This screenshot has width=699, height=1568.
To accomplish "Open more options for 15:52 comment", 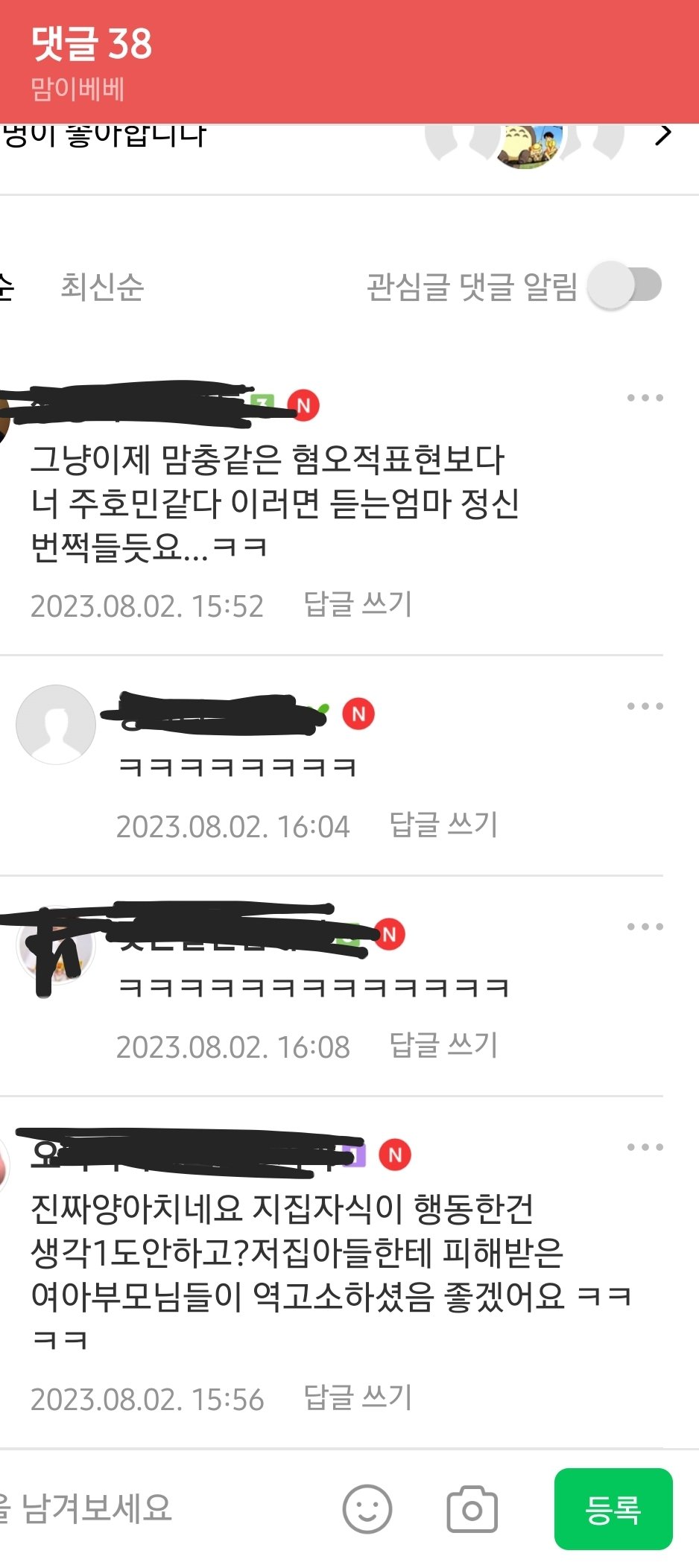I will pyautogui.click(x=645, y=398).
